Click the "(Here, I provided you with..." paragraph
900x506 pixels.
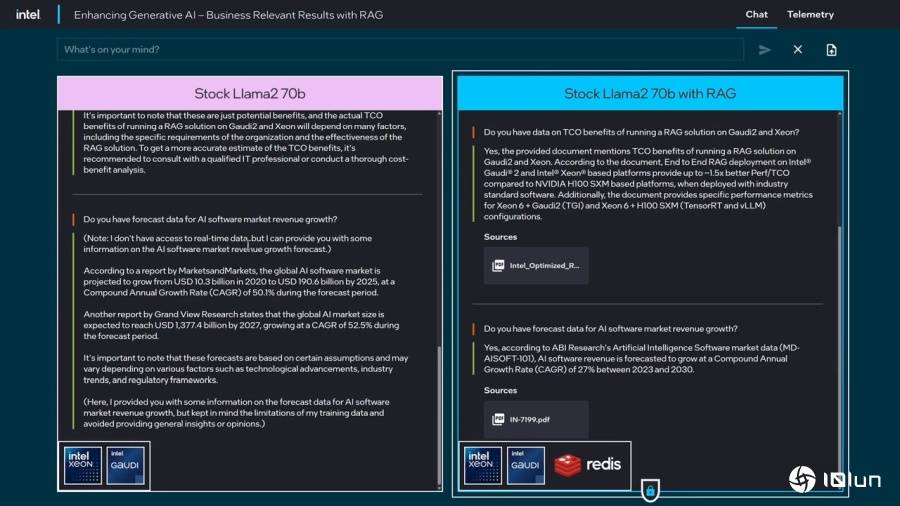(236, 413)
